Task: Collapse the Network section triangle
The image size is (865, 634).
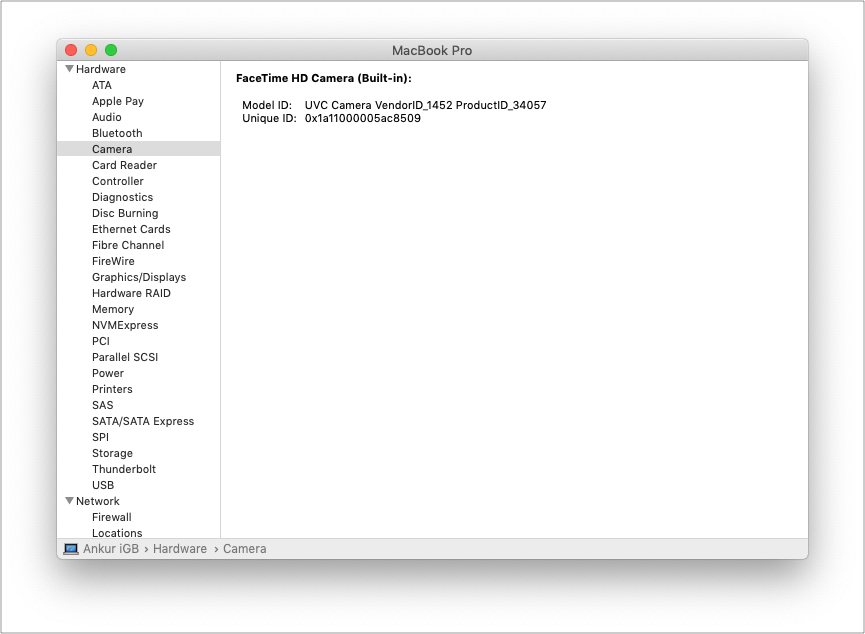Action: 70,501
